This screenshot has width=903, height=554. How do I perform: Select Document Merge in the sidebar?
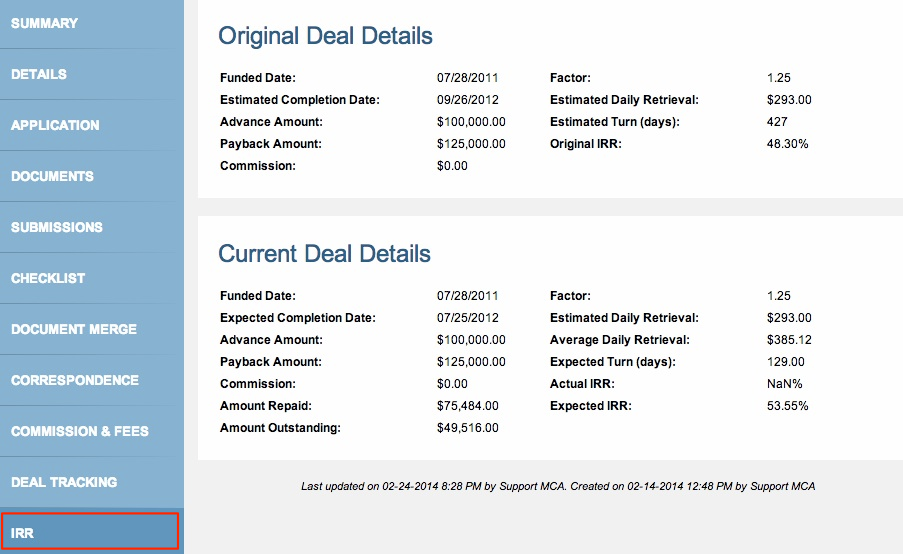(92, 329)
